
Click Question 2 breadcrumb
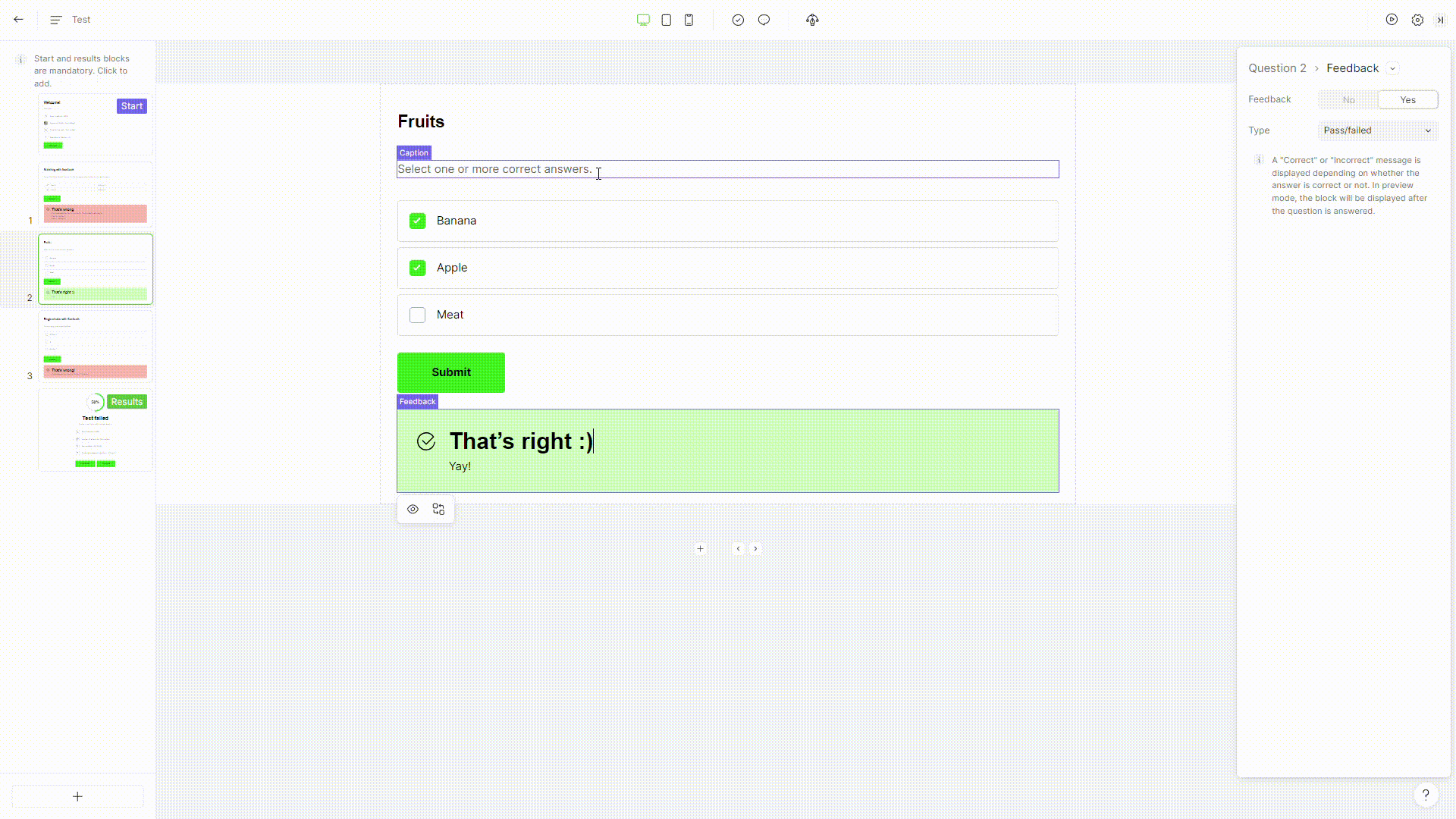(1277, 68)
